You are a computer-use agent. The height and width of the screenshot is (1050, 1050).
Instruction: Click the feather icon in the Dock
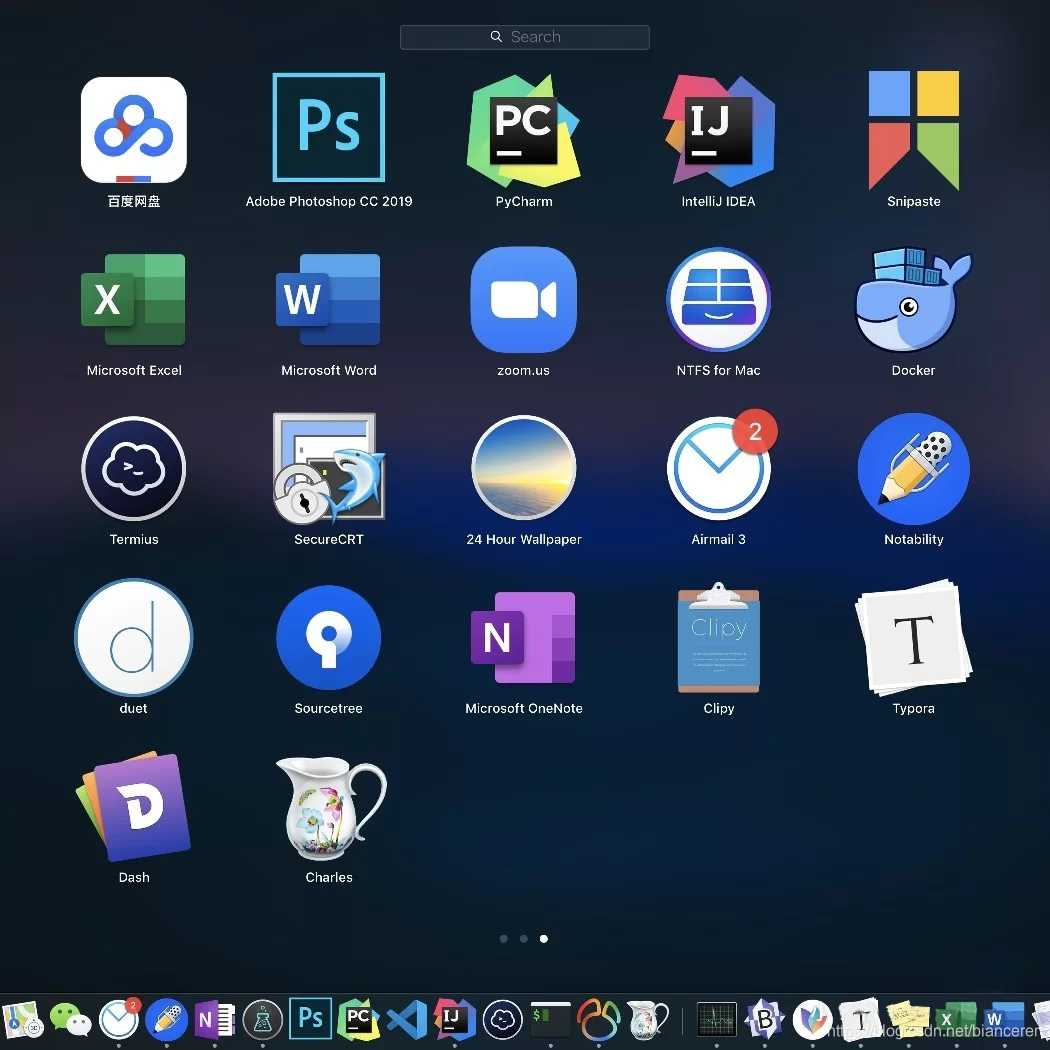[x=812, y=1019]
